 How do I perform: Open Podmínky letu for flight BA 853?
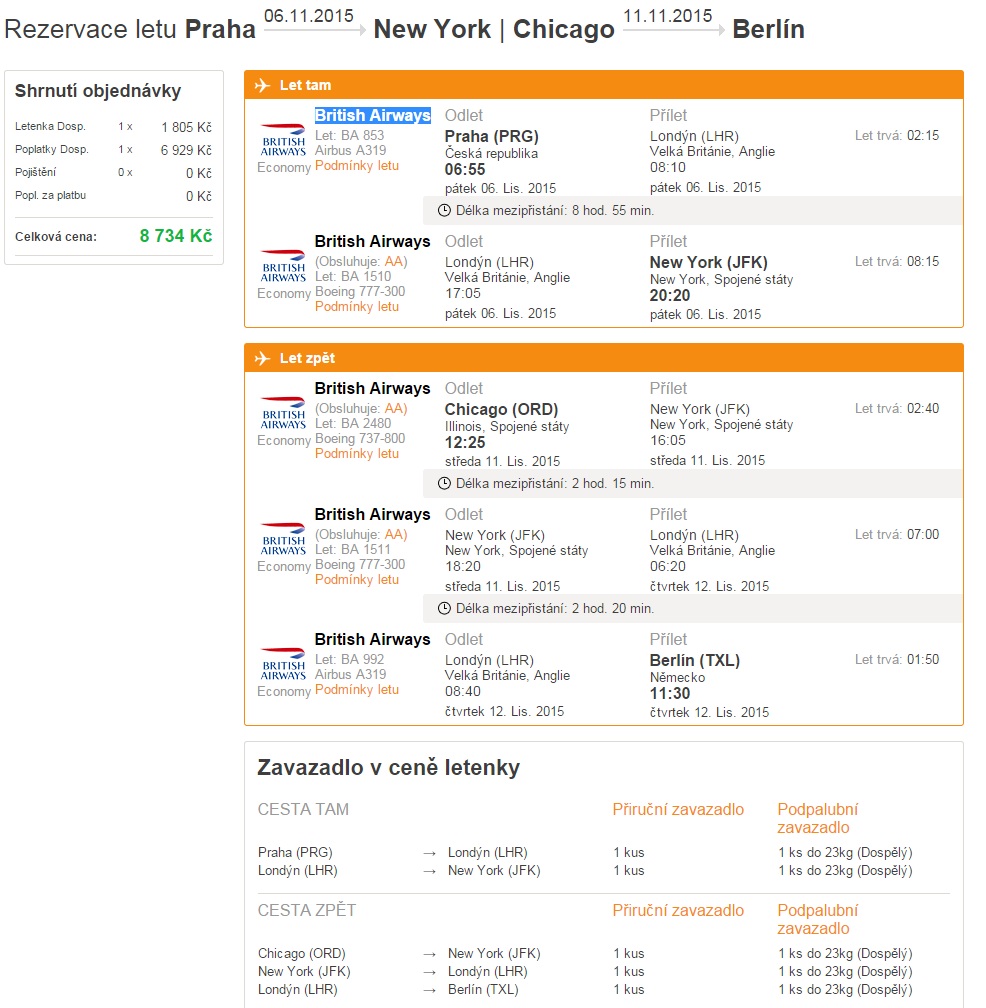click(357, 166)
